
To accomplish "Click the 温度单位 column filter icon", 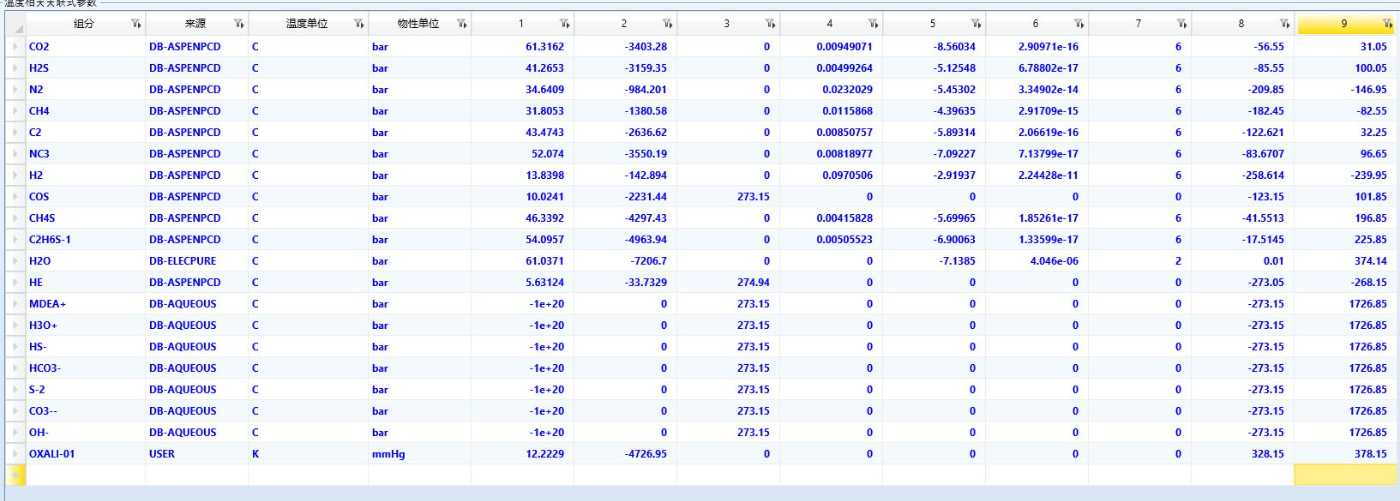I will click(x=358, y=23).
